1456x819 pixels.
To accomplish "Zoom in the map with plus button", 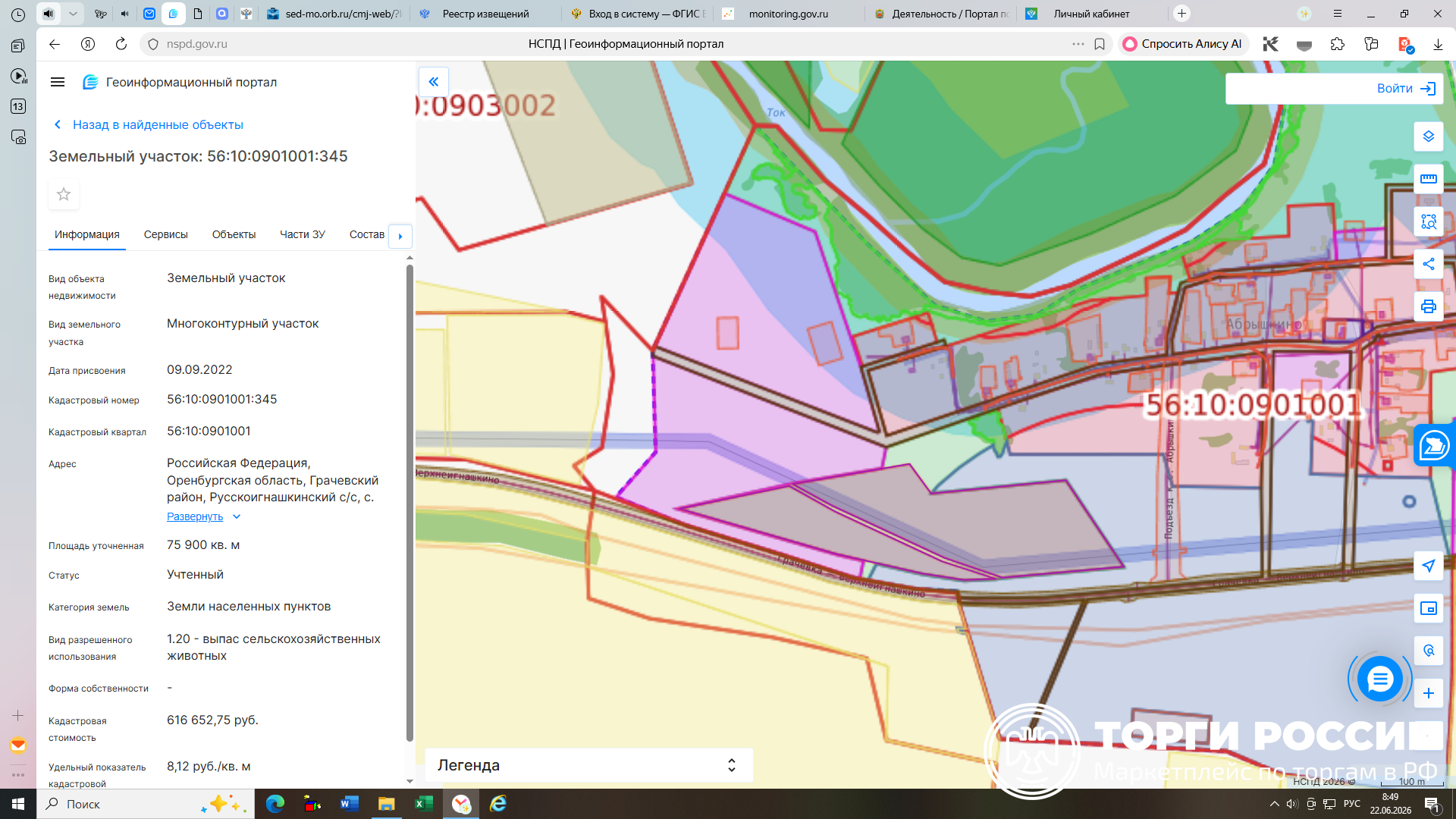I will (x=1429, y=693).
